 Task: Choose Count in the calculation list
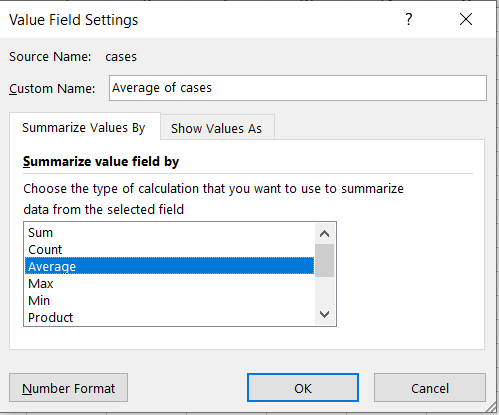click(x=169, y=249)
